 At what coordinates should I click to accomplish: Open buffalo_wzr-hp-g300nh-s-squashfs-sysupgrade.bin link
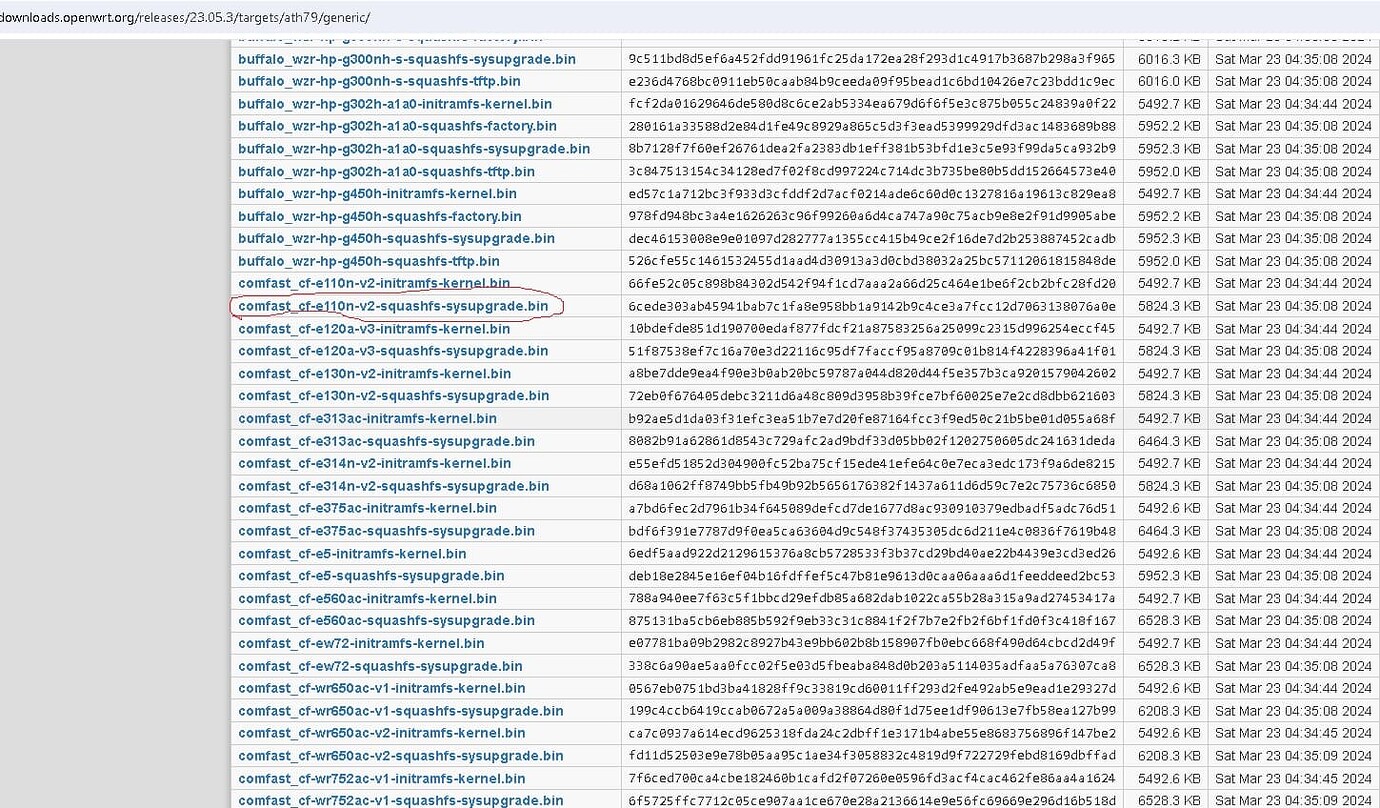coord(406,59)
